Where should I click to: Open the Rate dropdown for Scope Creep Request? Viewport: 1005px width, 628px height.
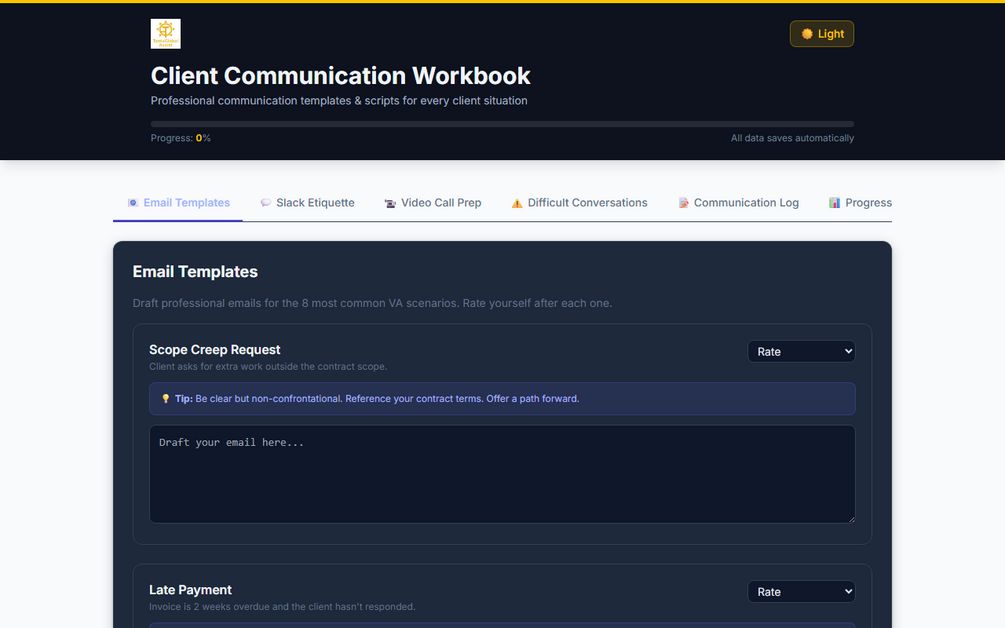coord(801,351)
